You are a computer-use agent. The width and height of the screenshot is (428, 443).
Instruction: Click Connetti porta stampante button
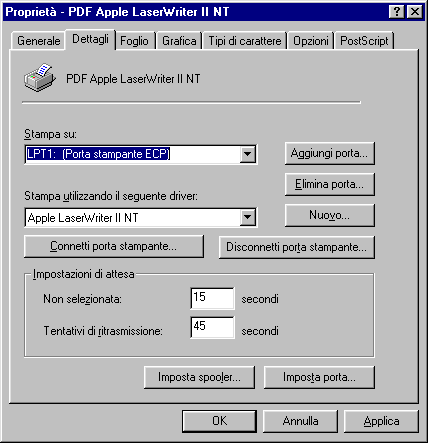114,246
